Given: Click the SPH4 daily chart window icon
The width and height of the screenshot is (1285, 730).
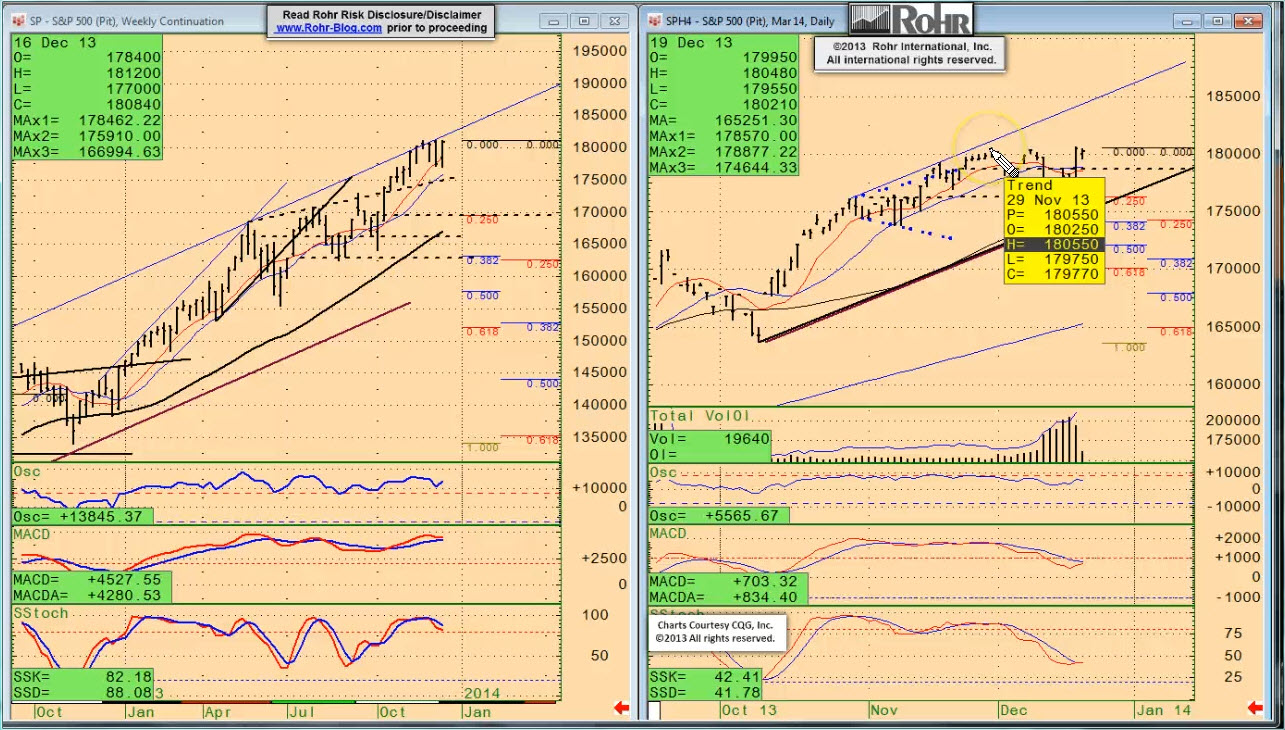Looking at the screenshot, I should coord(654,21).
